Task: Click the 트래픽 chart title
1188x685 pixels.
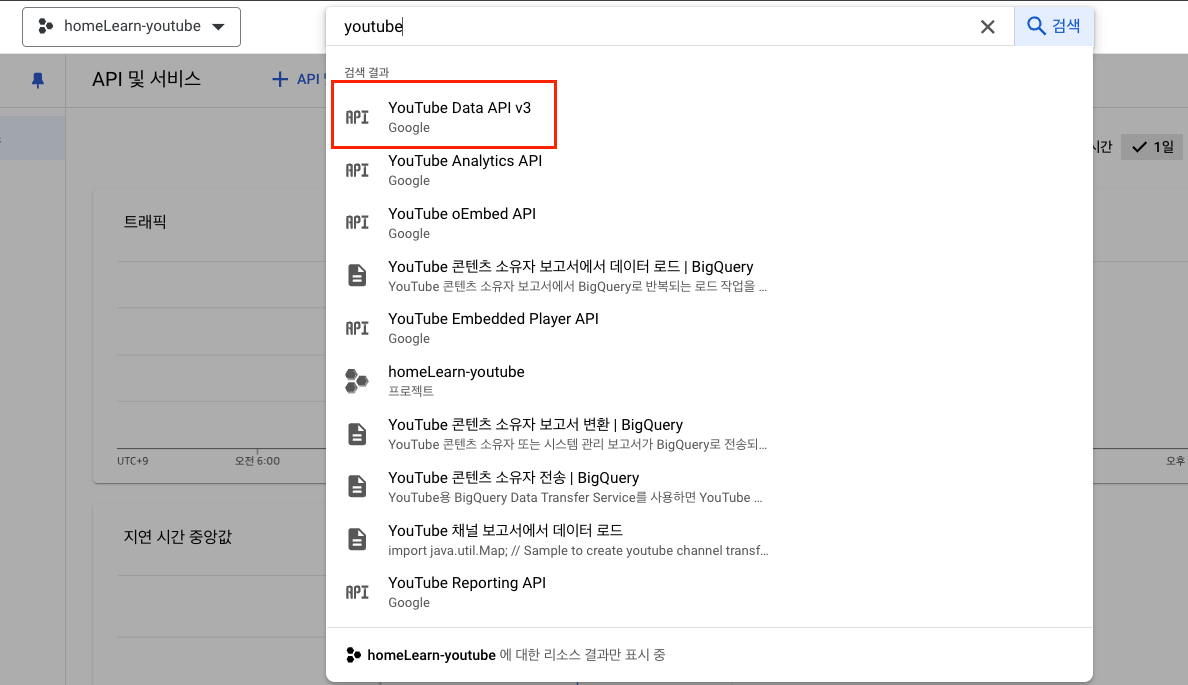Action: (x=145, y=222)
